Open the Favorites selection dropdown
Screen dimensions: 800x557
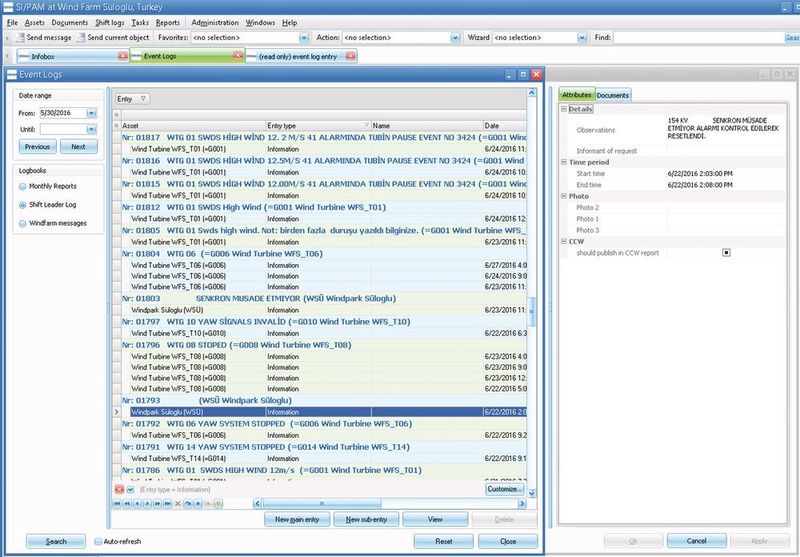click(302, 37)
